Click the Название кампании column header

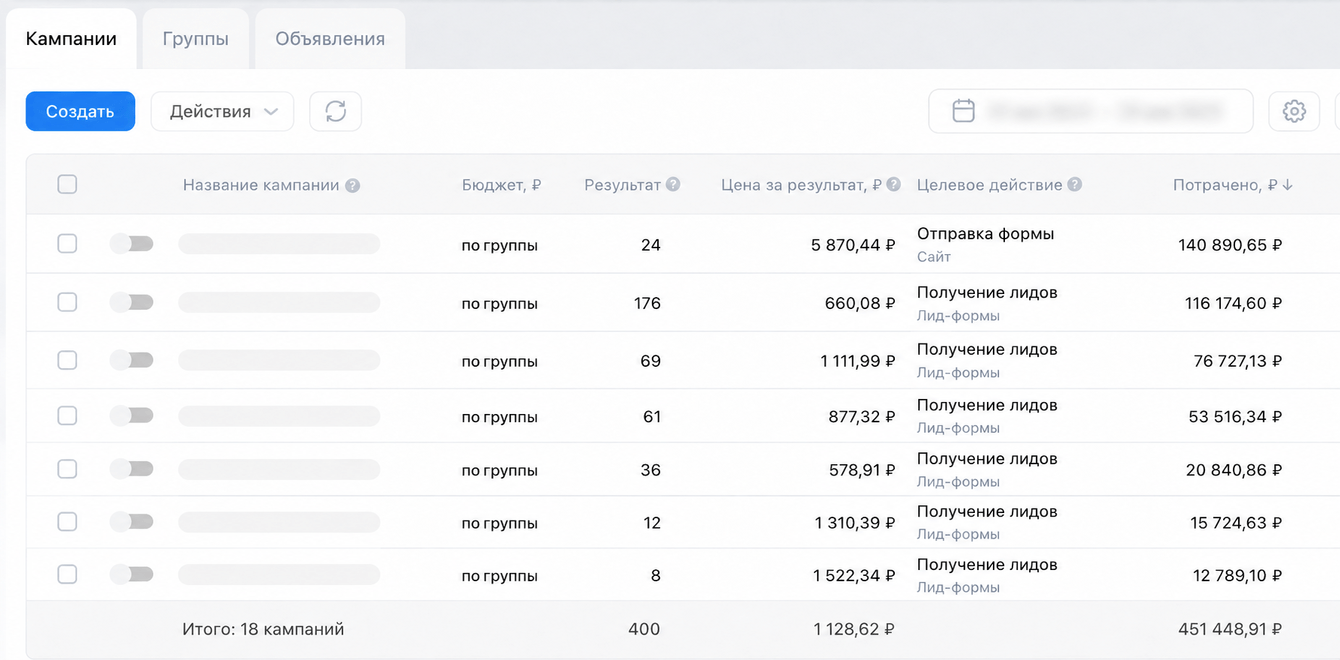(261, 185)
